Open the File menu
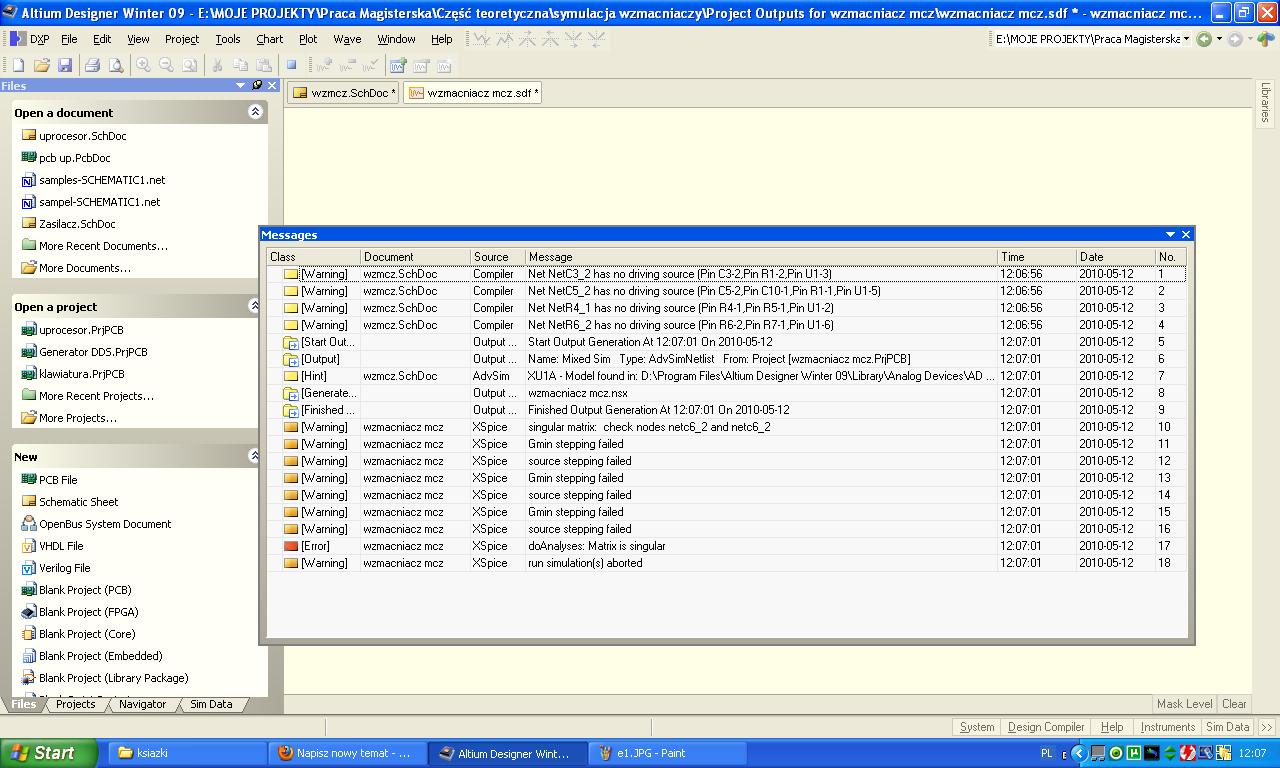 coord(69,39)
